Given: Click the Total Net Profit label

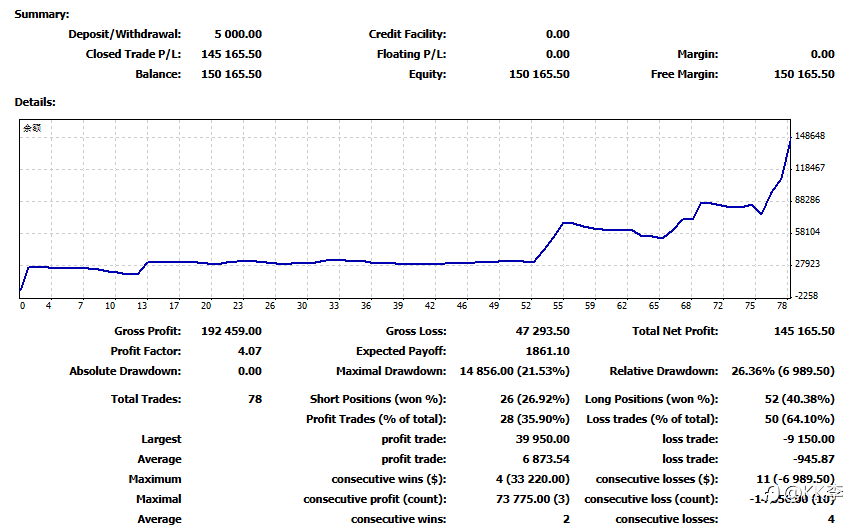Looking at the screenshot, I should [675, 331].
